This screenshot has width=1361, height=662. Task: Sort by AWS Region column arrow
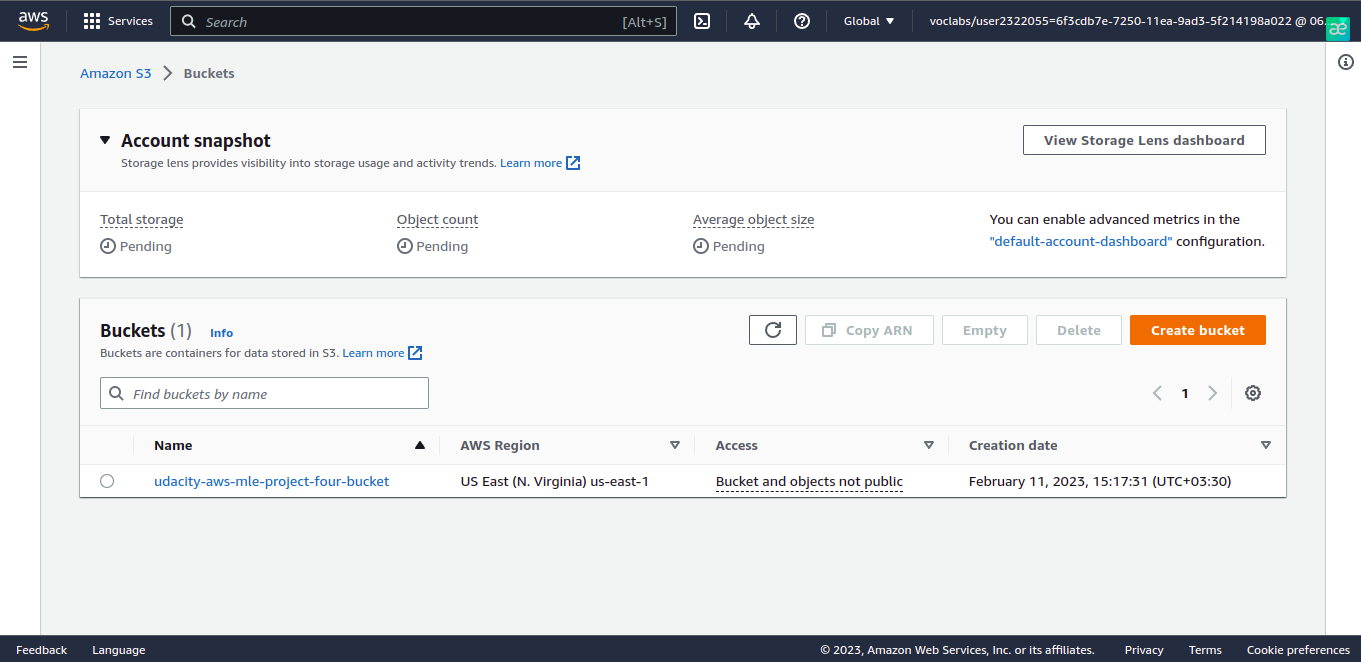675,445
